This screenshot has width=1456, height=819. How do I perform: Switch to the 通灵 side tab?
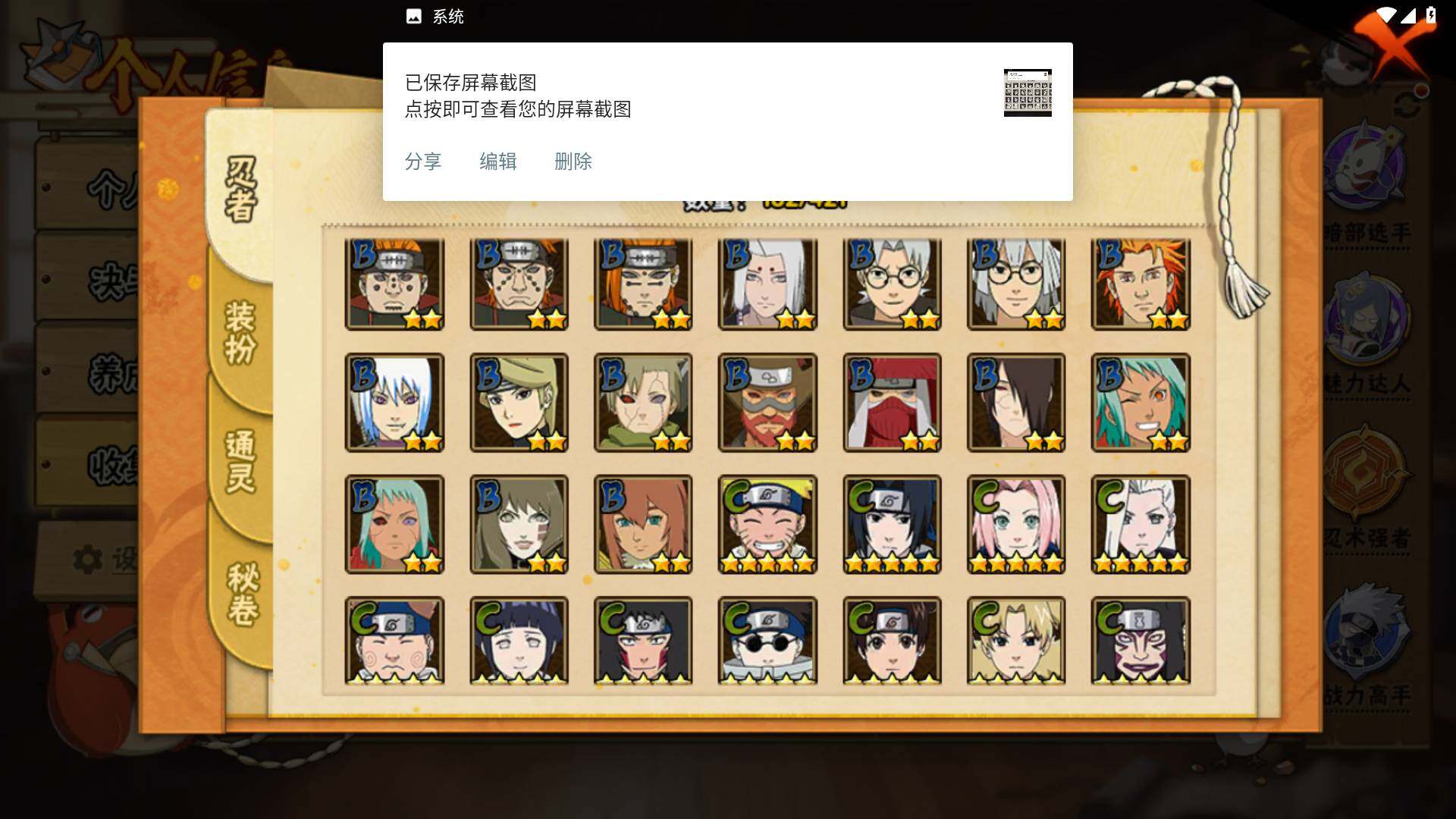pyautogui.click(x=241, y=463)
